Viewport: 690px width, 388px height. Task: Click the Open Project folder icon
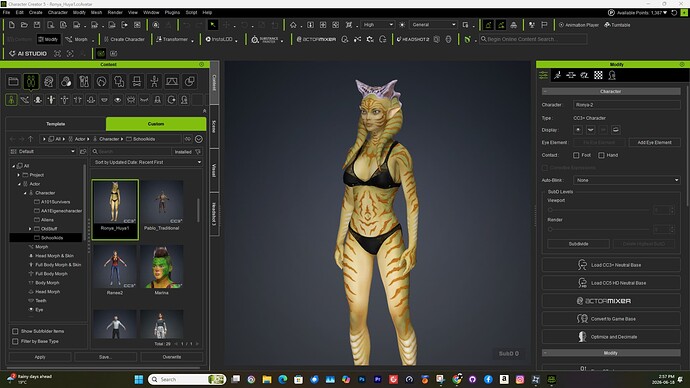tap(24, 25)
